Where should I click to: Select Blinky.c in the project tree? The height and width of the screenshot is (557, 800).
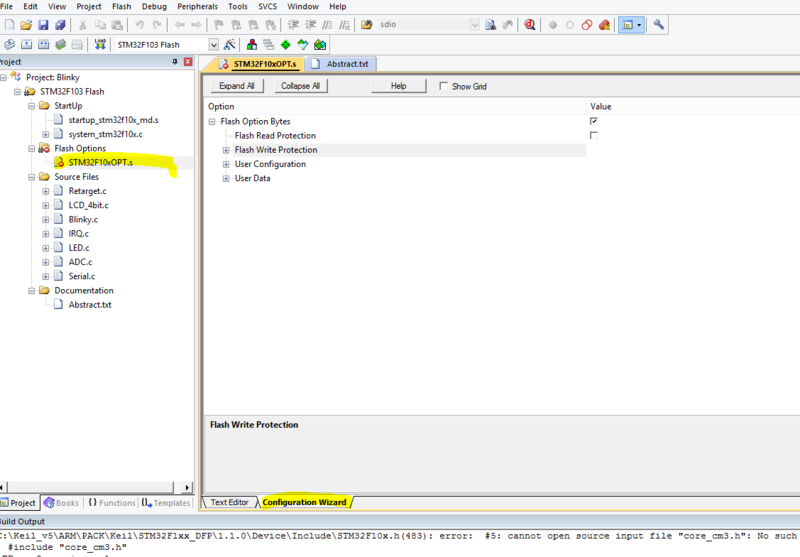82,219
